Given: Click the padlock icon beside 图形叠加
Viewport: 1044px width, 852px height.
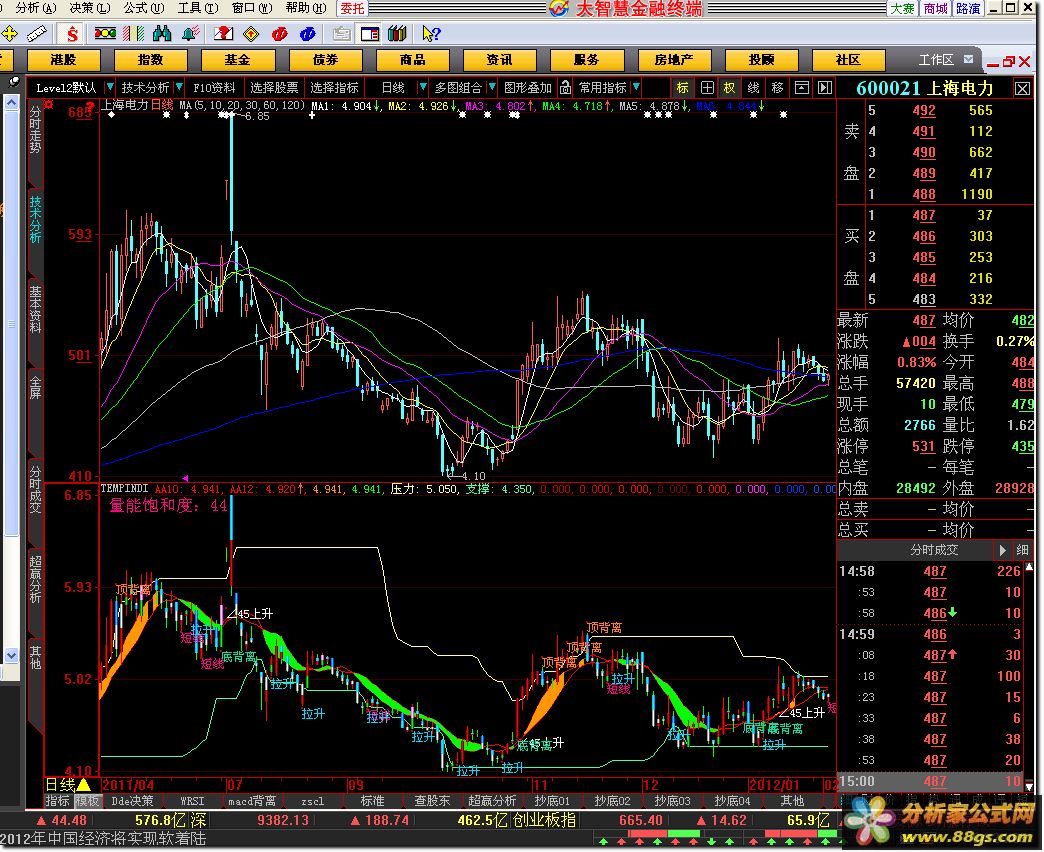Looking at the screenshot, I should click(x=565, y=87).
